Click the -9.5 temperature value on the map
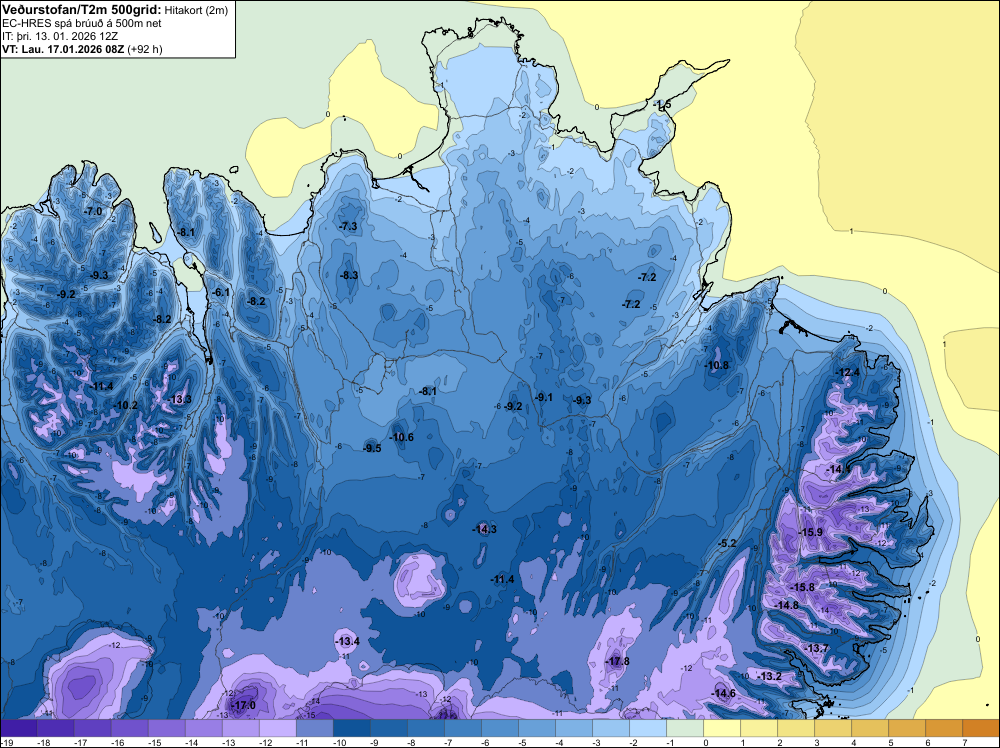 tap(372, 448)
